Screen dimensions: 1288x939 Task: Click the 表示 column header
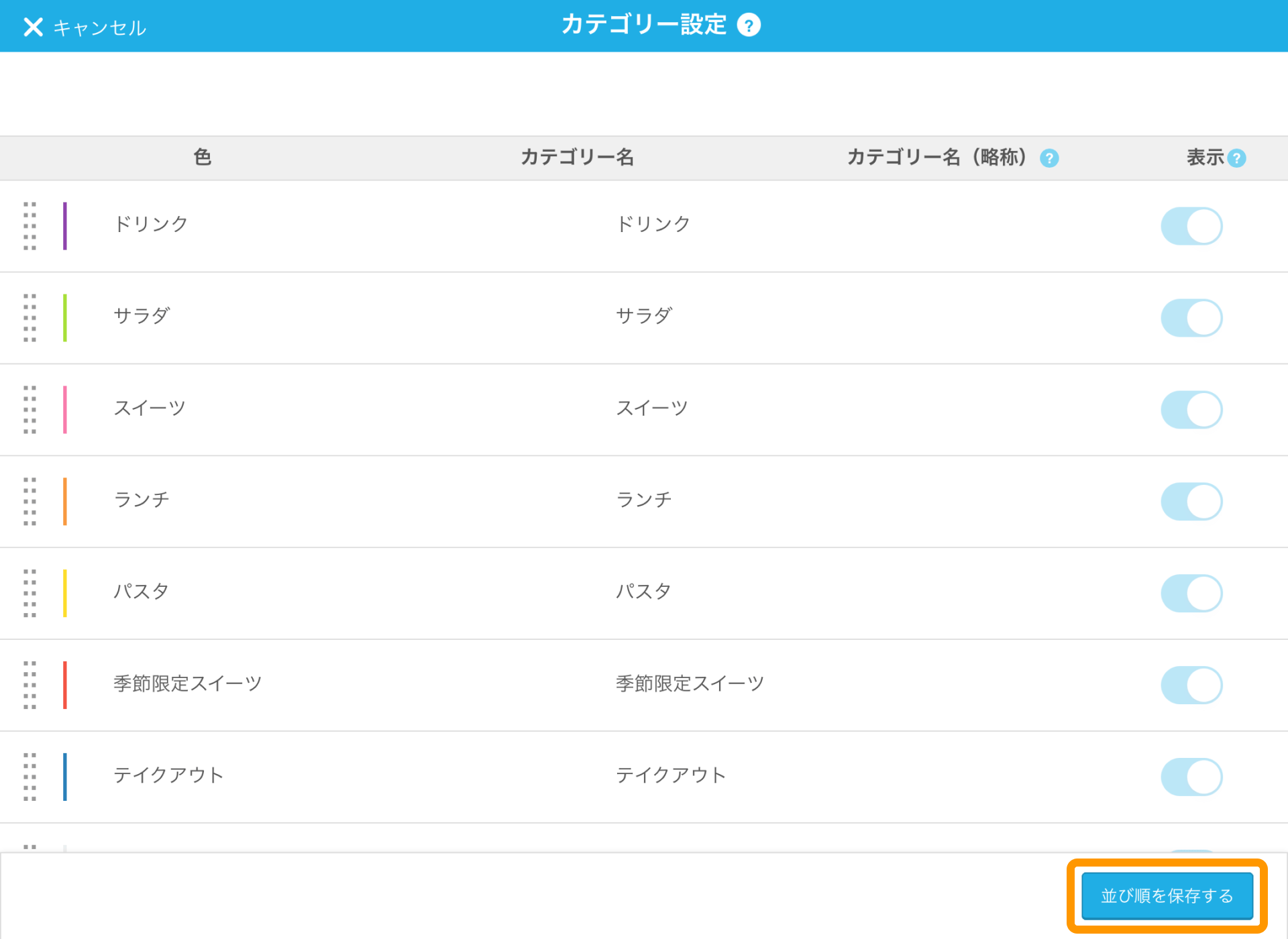[1205, 158]
